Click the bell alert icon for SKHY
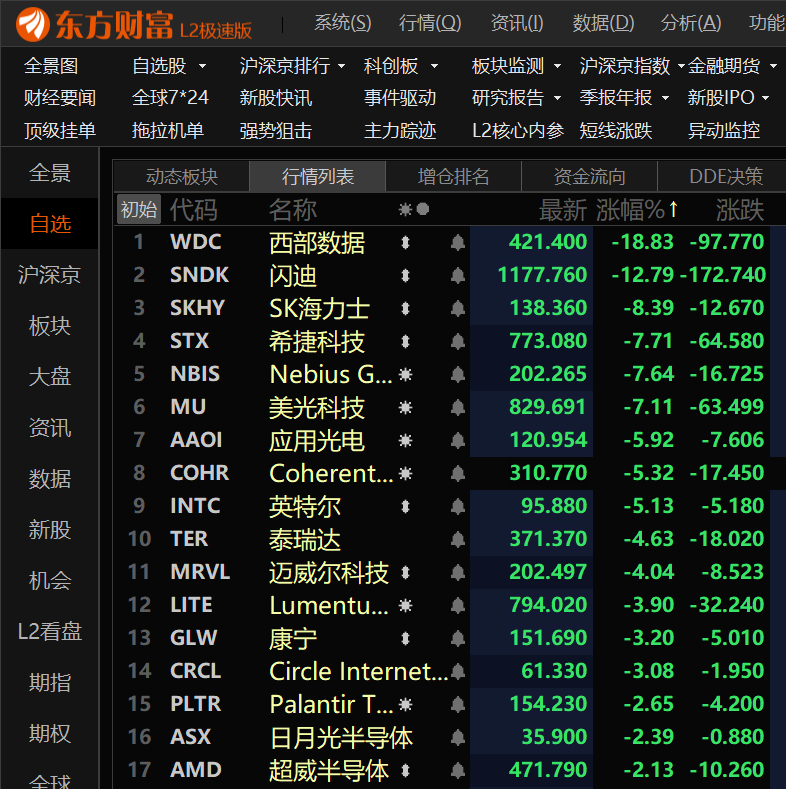 click(457, 308)
